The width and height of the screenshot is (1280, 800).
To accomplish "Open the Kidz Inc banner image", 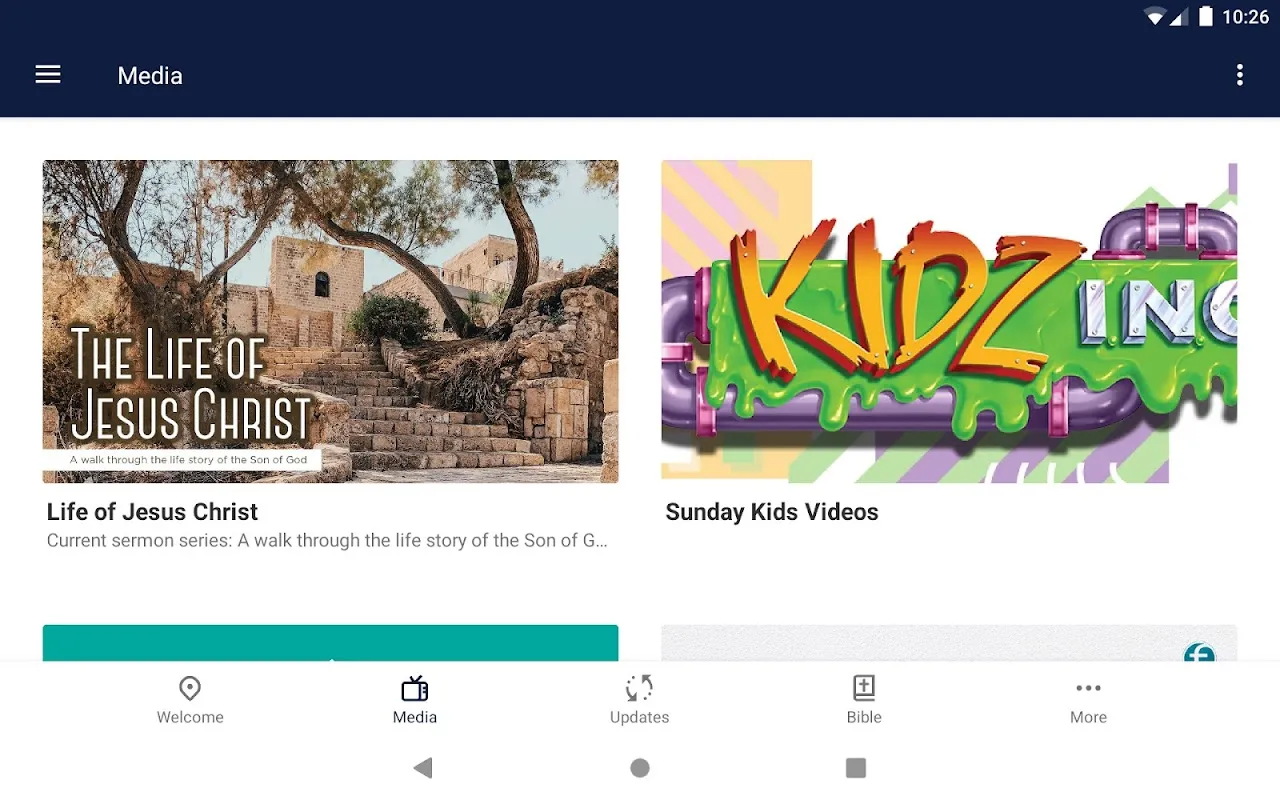I will tap(949, 321).
